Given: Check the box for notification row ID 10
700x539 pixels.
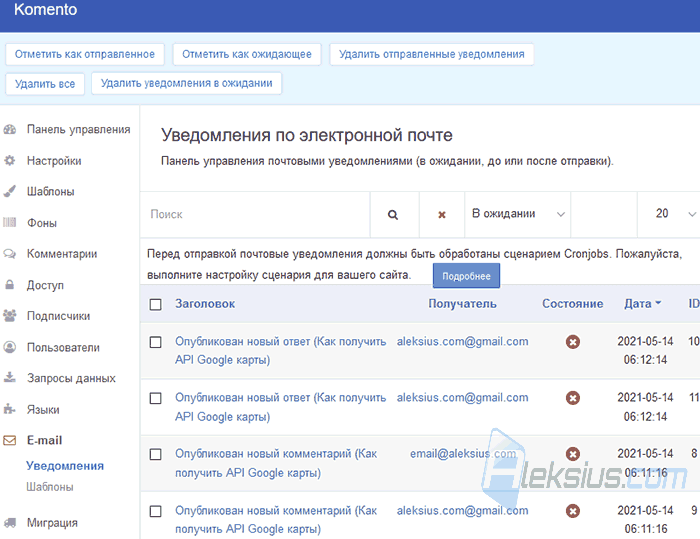Looking at the screenshot, I should tap(155, 342).
